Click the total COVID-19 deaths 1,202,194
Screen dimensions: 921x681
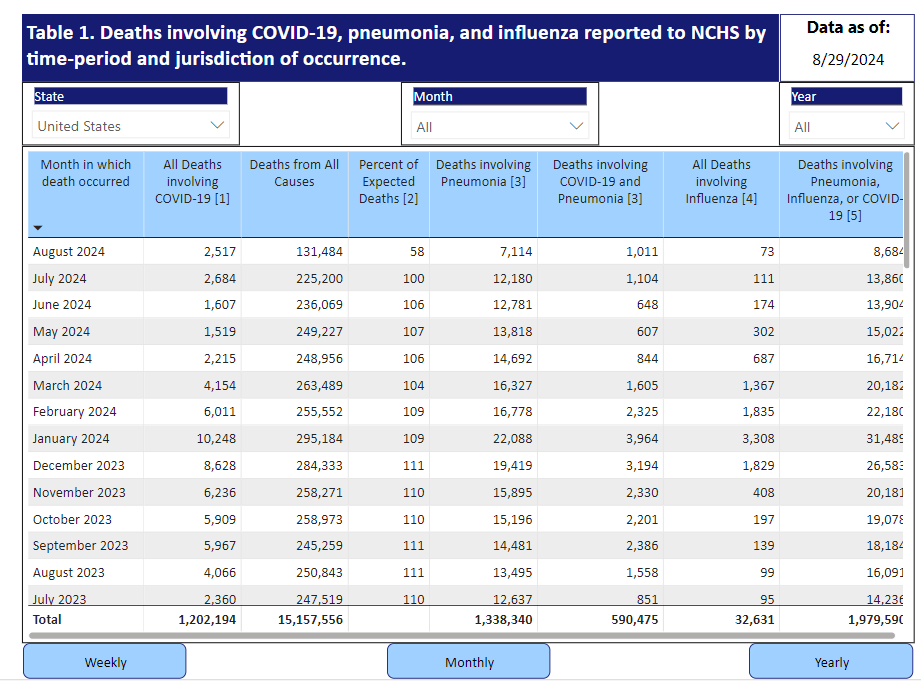point(207,619)
